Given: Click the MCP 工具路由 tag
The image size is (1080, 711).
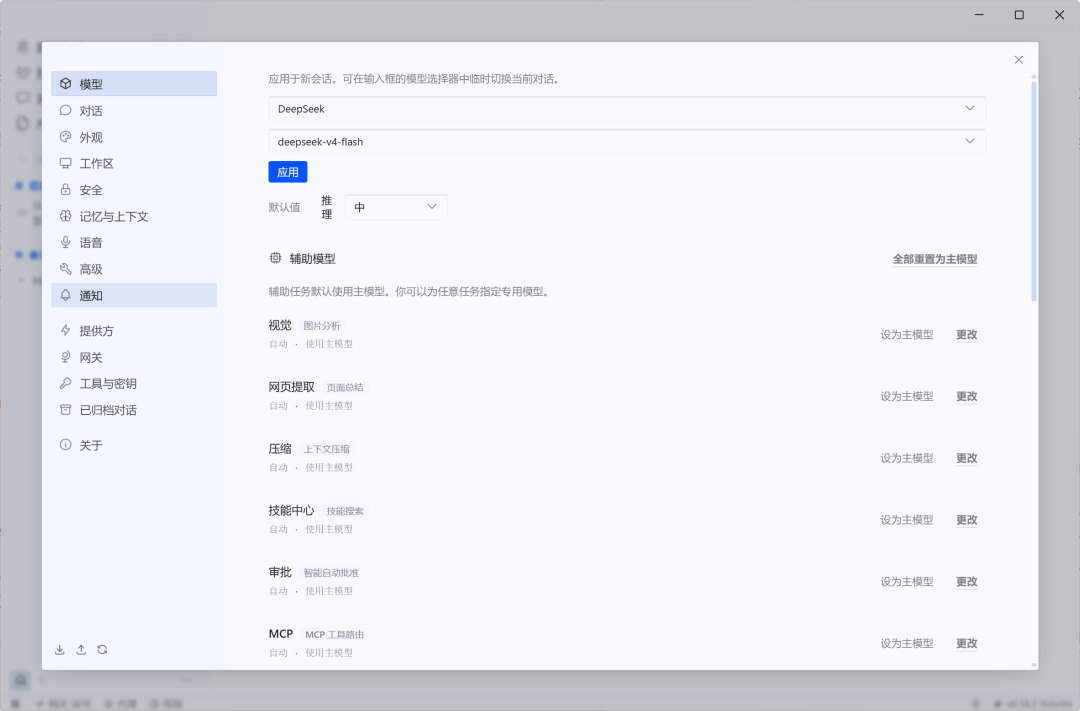Looking at the screenshot, I should tap(334, 635).
